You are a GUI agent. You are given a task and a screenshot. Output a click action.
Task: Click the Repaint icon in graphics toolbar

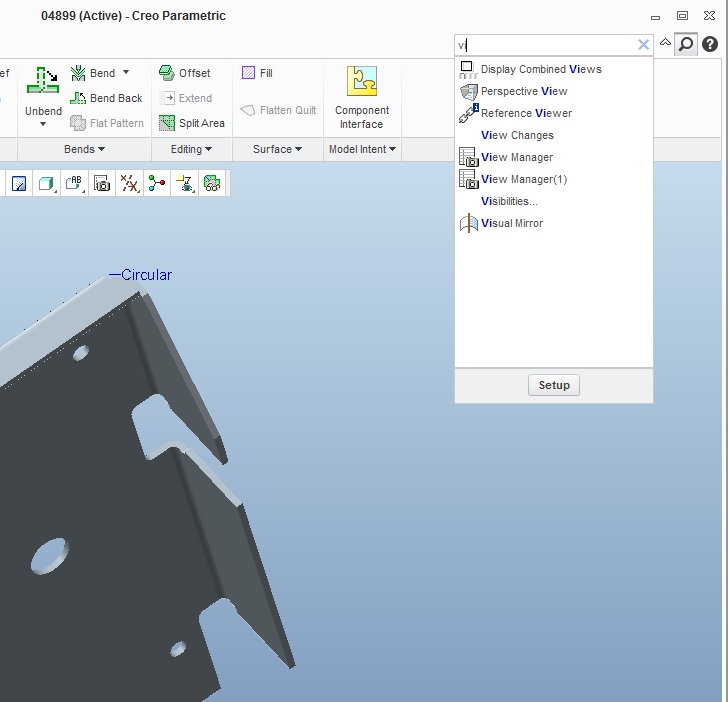19,184
